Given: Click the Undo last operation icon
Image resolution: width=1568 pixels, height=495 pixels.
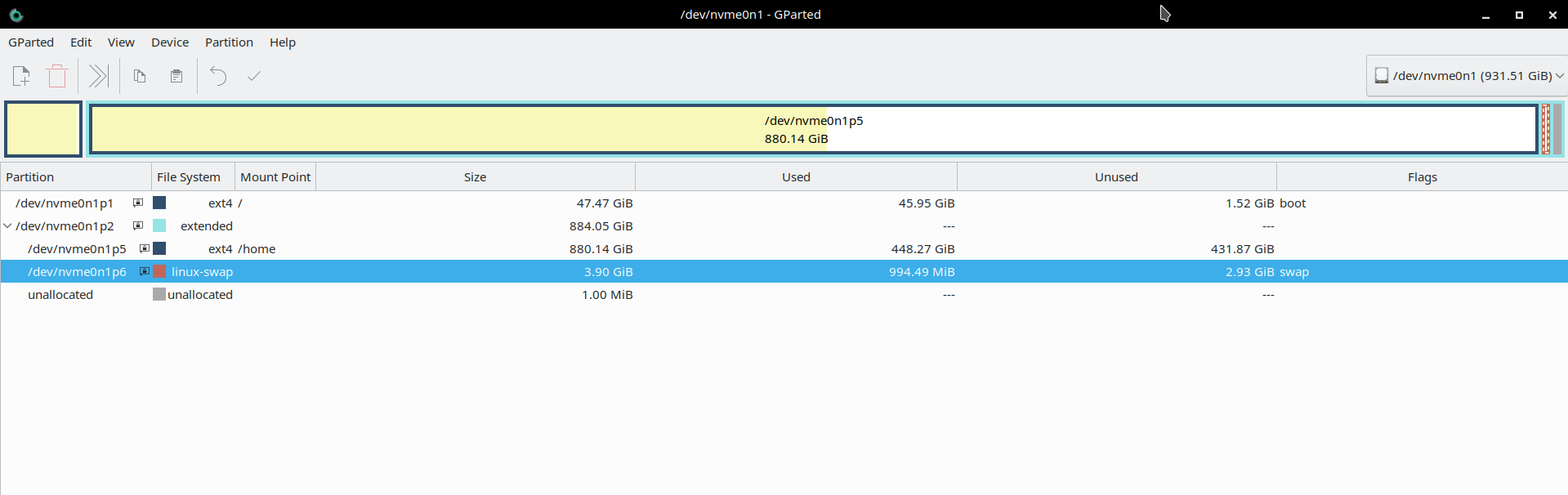Looking at the screenshot, I should click(x=218, y=76).
